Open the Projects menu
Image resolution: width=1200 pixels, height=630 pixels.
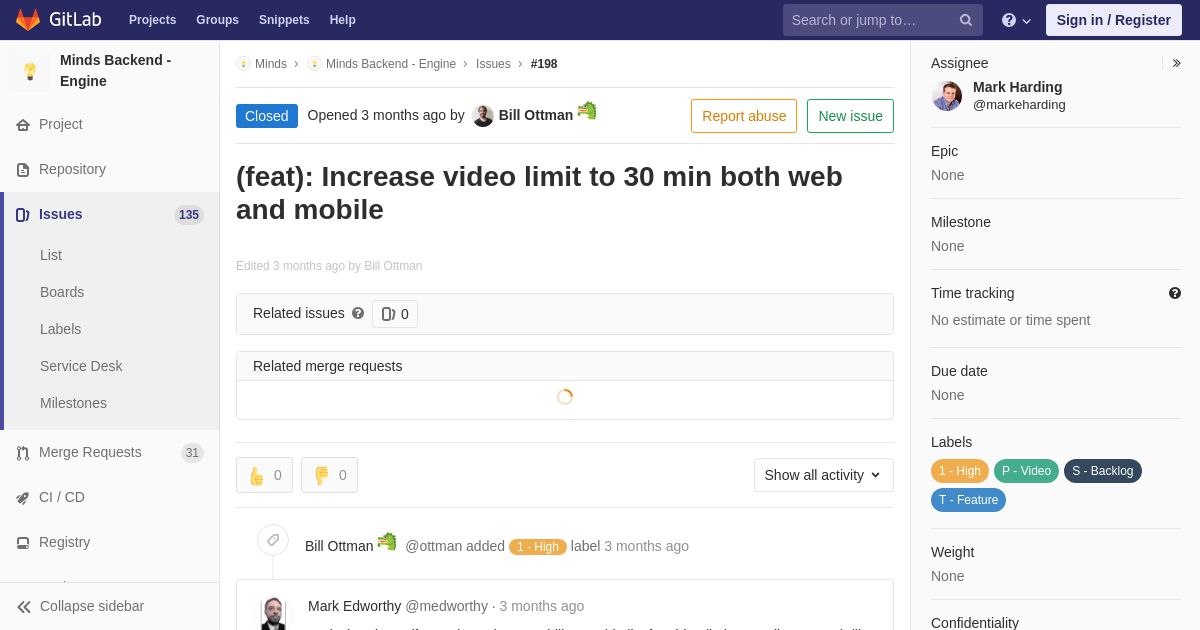coord(152,20)
